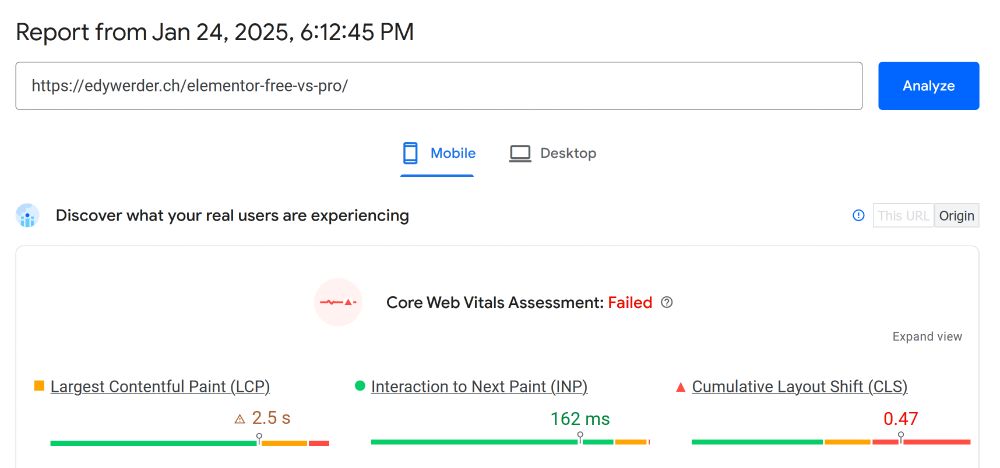
Task: Click the orange square LCP status icon
Action: (39, 386)
